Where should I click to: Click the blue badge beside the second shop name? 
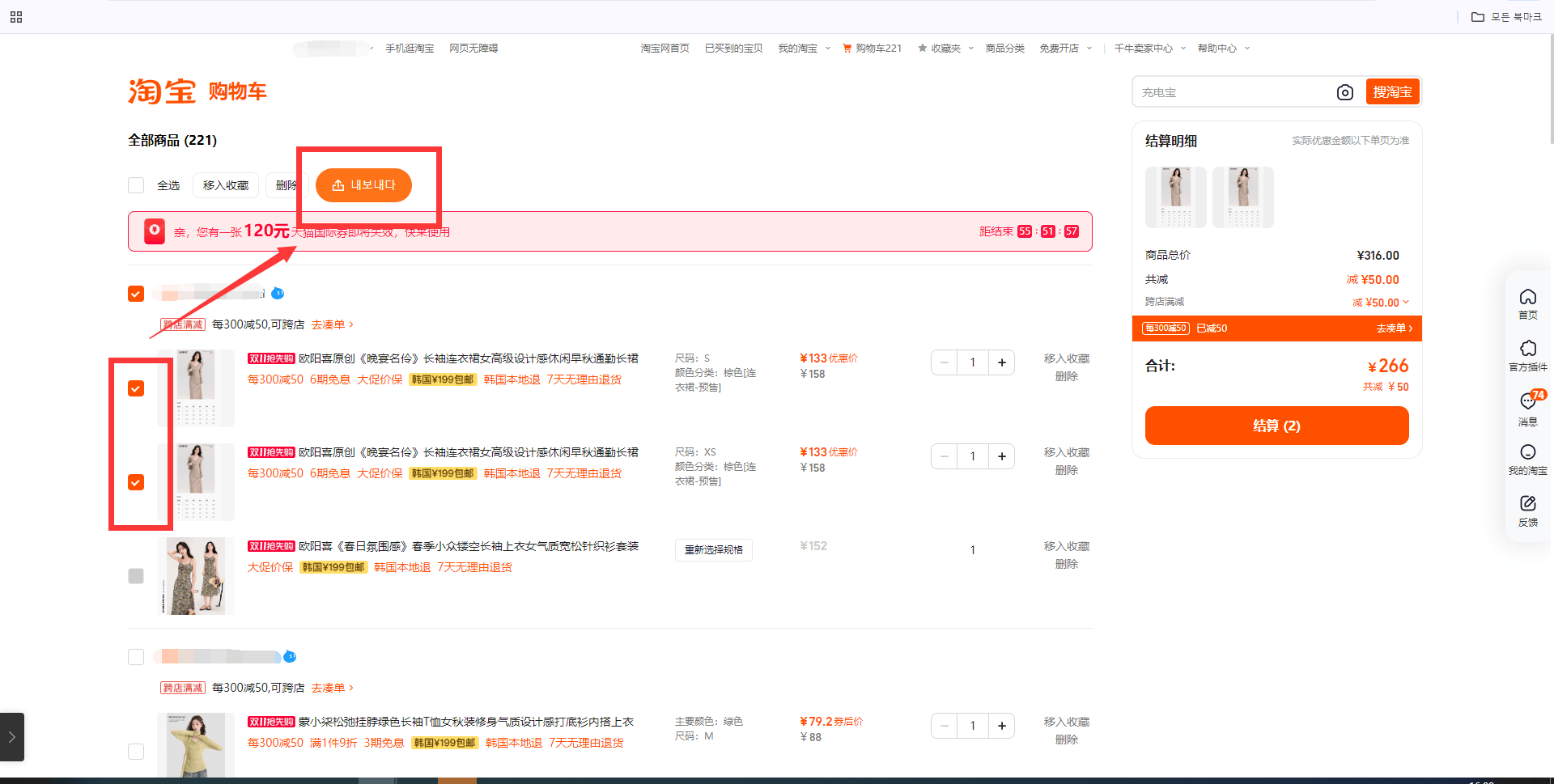(x=290, y=656)
